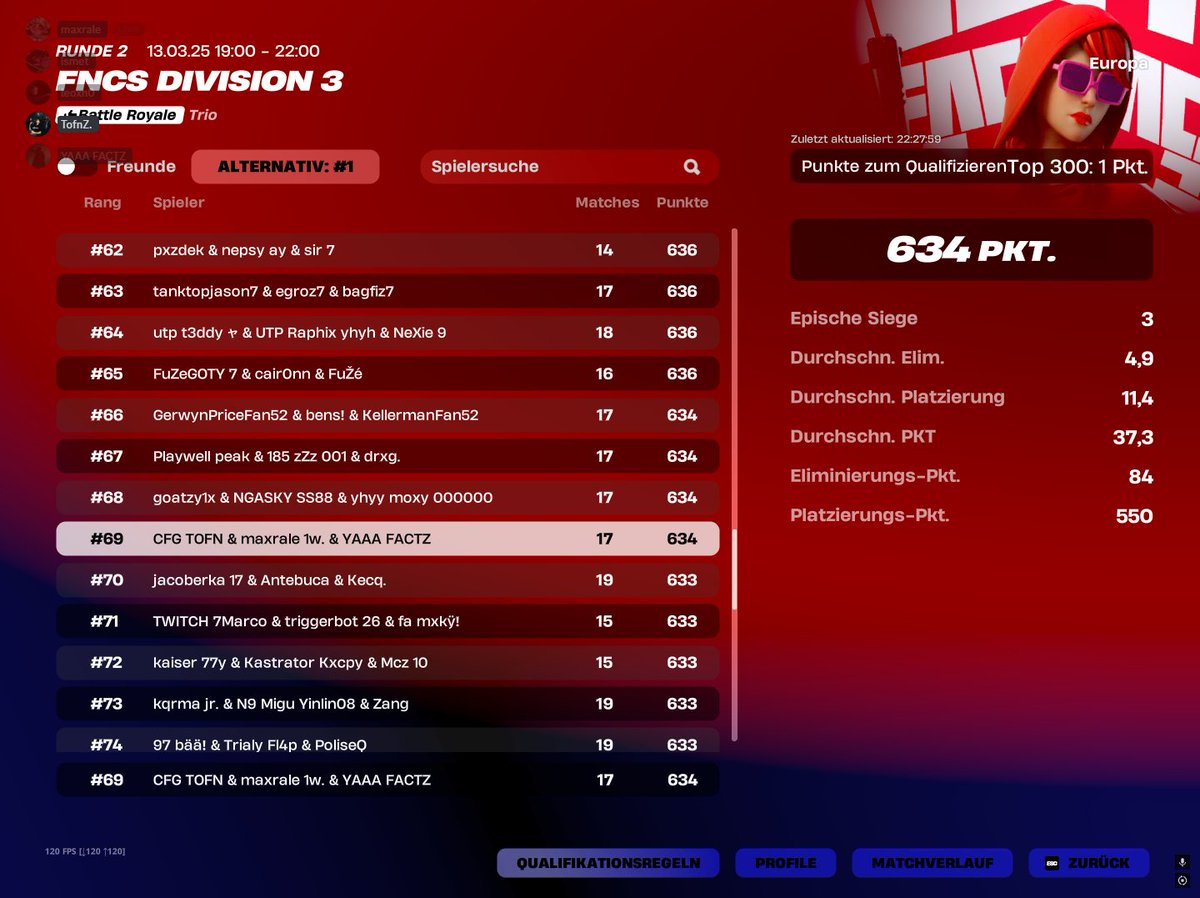This screenshot has width=1200, height=898.
Task: Click the 634 PKT. score box
Action: (x=971, y=250)
